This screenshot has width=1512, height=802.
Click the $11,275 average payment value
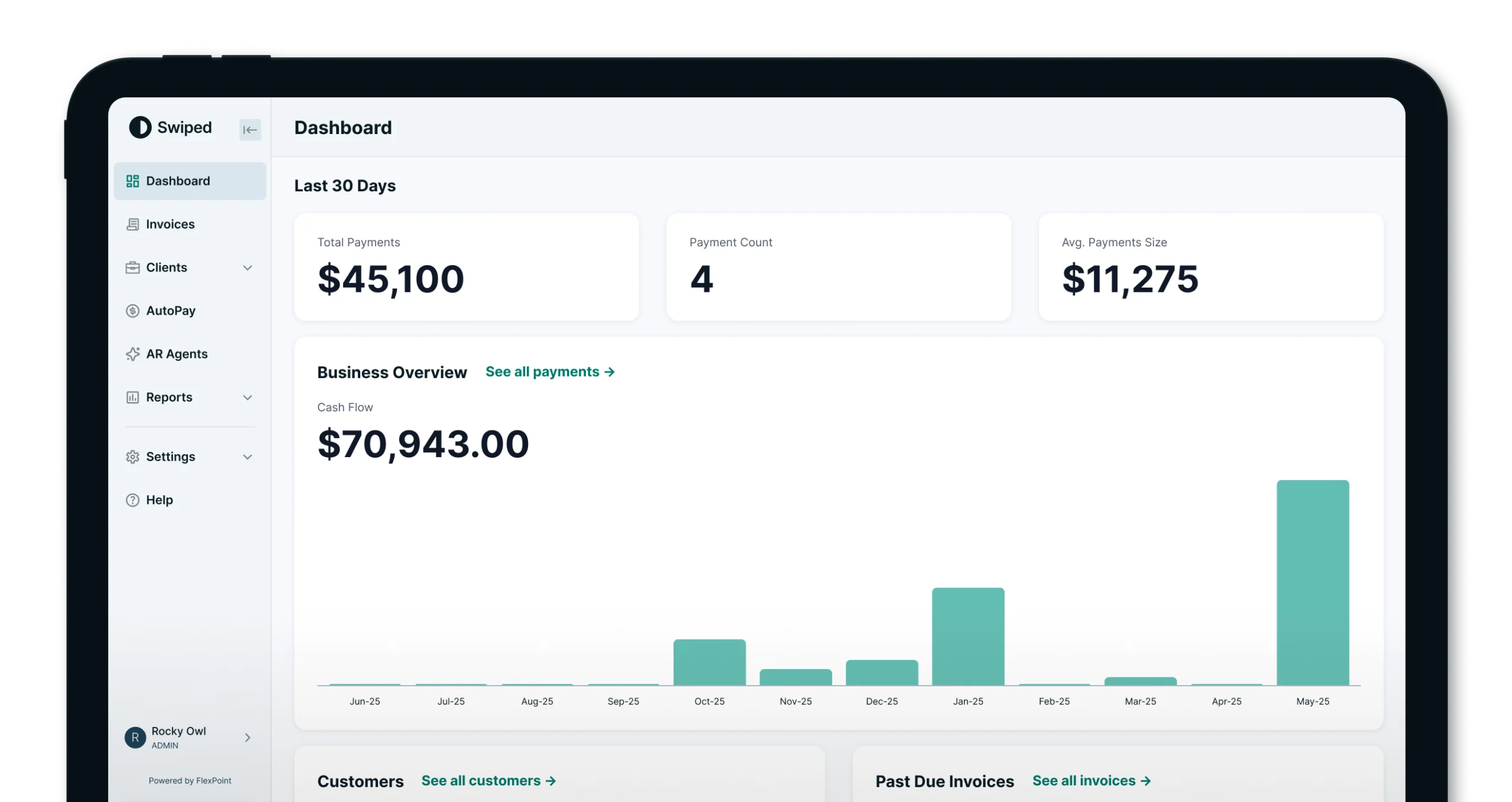pyautogui.click(x=1130, y=279)
